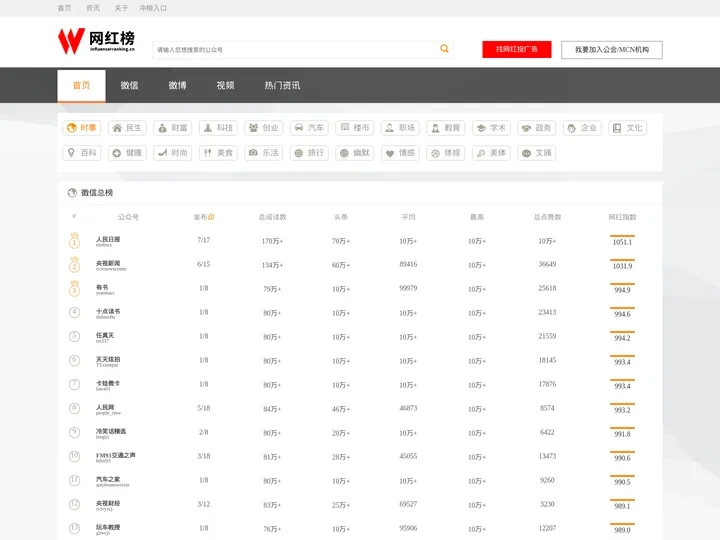This screenshot has height=540, width=720.
Task: Click the rank 1 crown badge
Action: pos(74,240)
